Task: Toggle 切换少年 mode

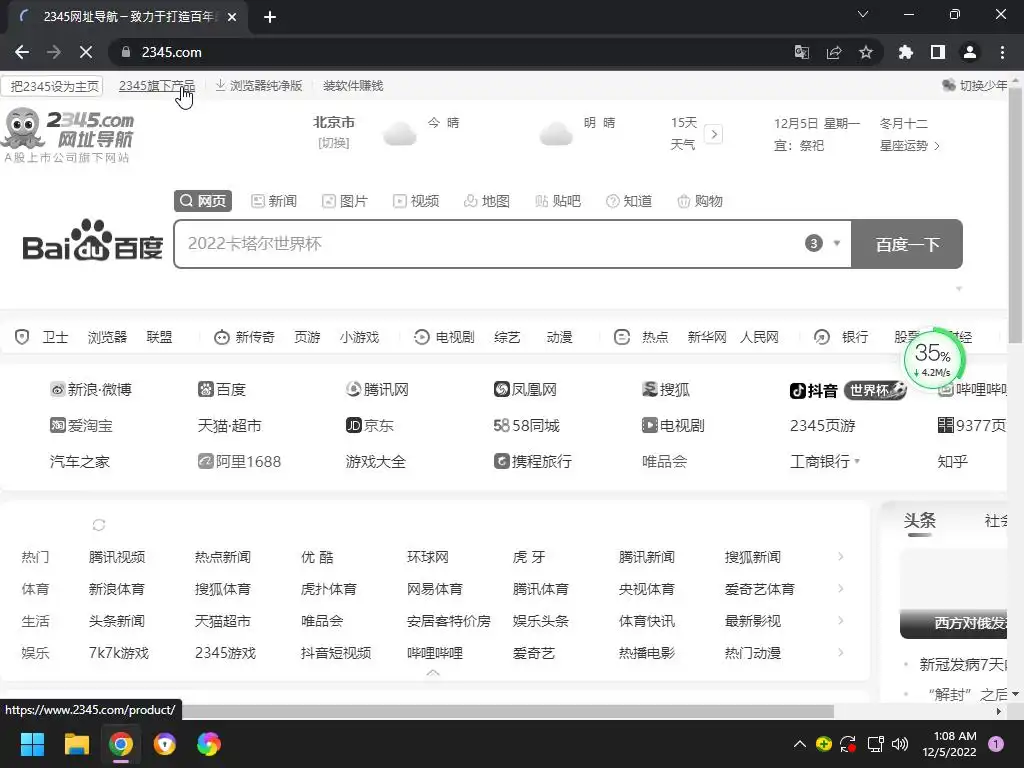Action: click(x=975, y=86)
